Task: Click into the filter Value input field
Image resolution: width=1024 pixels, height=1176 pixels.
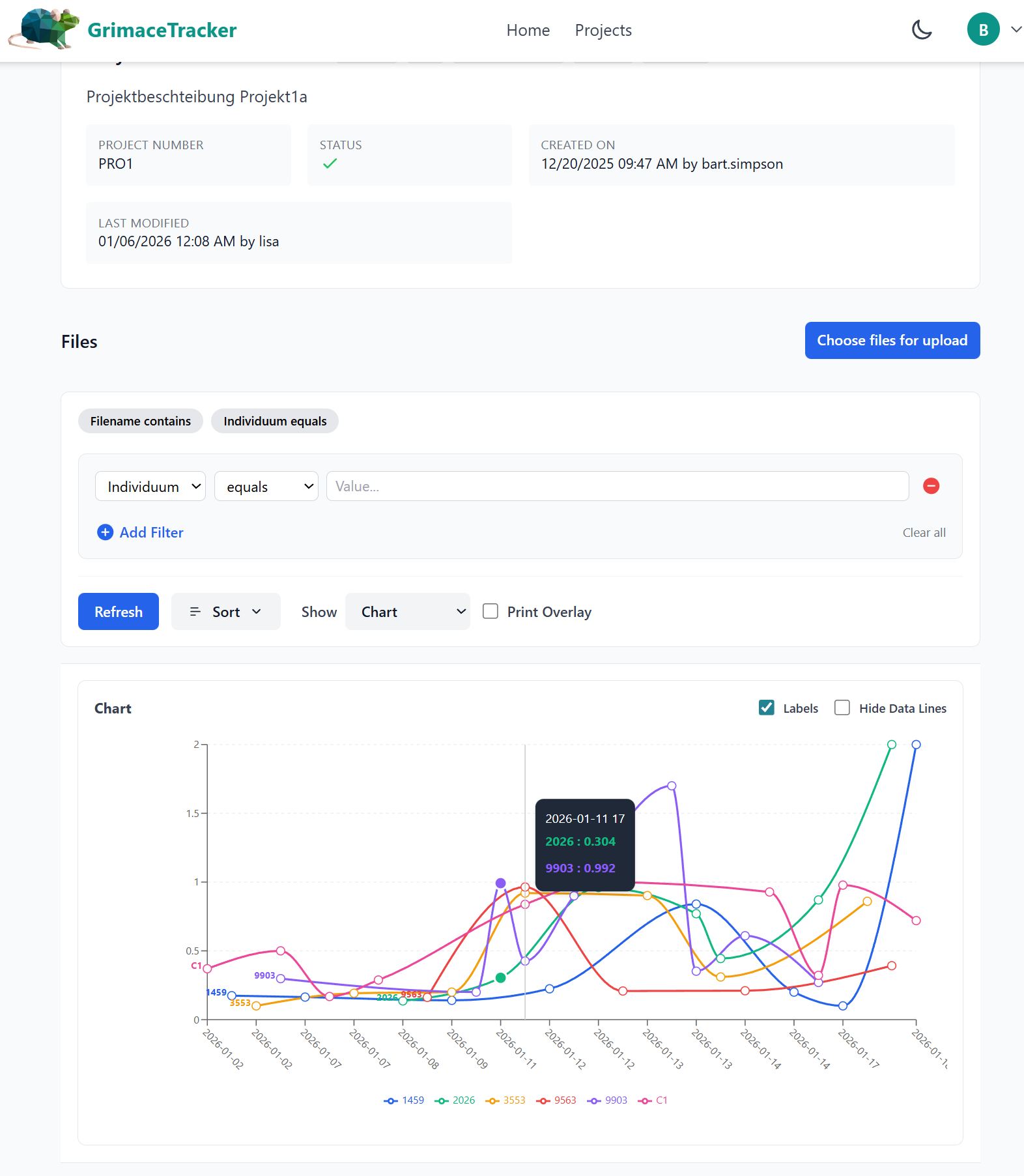Action: [x=617, y=487]
